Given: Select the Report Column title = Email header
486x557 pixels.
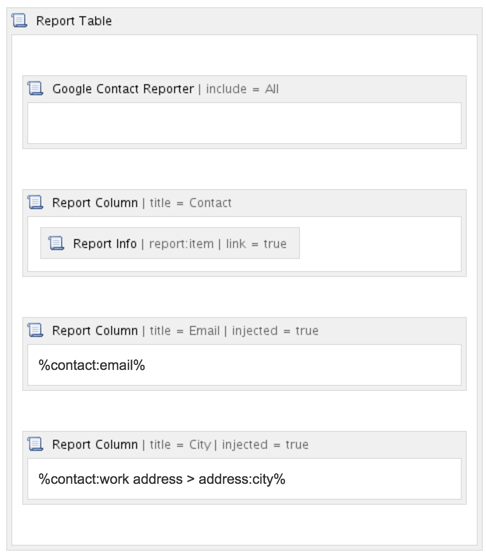Looking at the screenshot, I should [x=244, y=331].
